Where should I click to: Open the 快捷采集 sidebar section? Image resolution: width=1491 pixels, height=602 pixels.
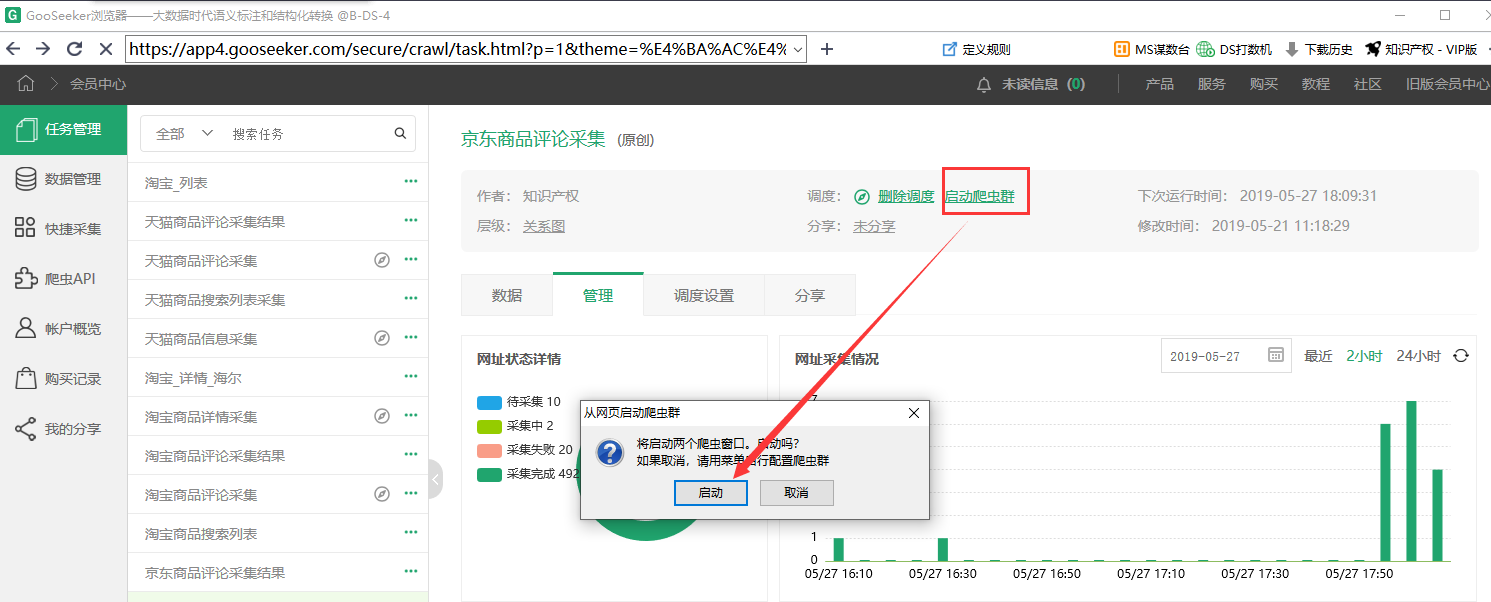click(x=64, y=229)
